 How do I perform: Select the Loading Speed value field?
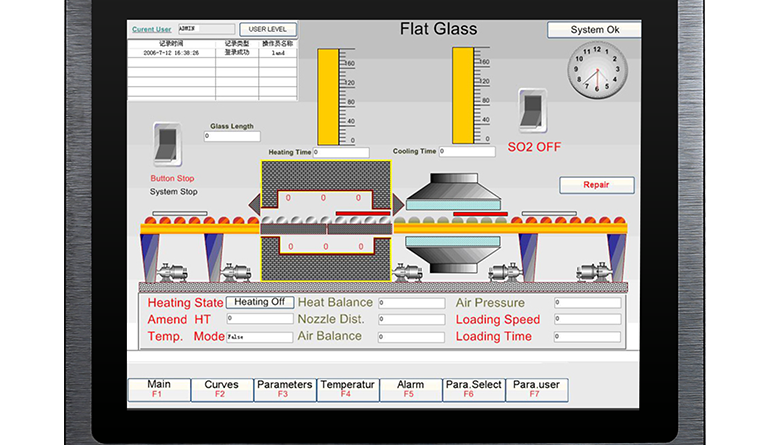[x=586, y=320]
